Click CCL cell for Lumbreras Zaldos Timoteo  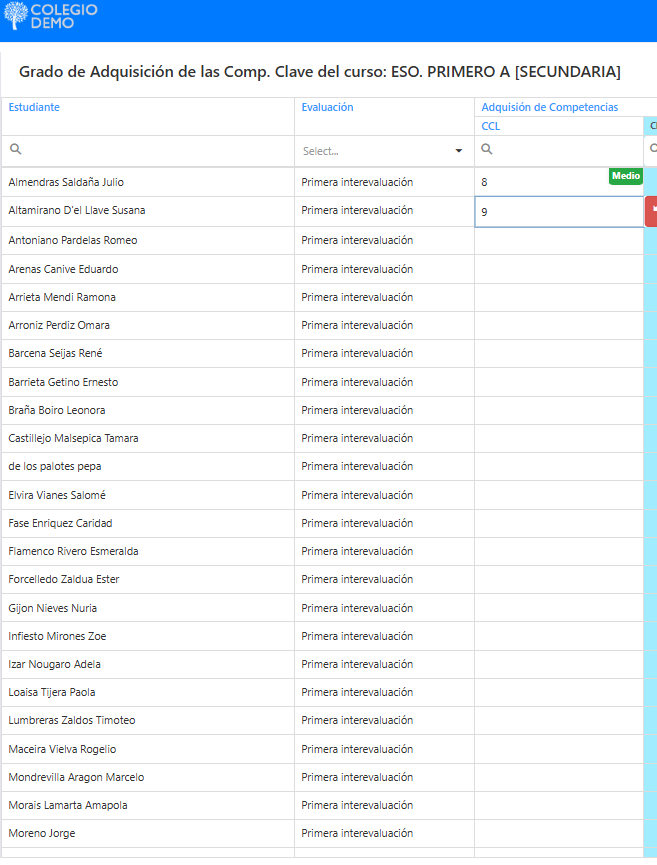(x=557, y=720)
